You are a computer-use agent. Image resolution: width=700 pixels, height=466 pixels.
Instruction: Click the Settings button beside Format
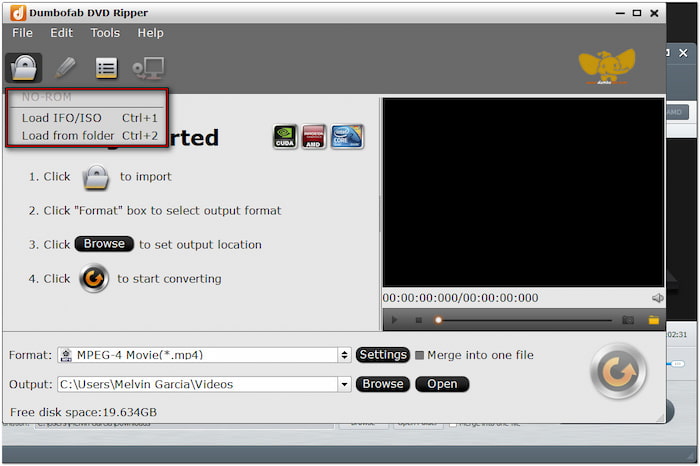click(382, 355)
